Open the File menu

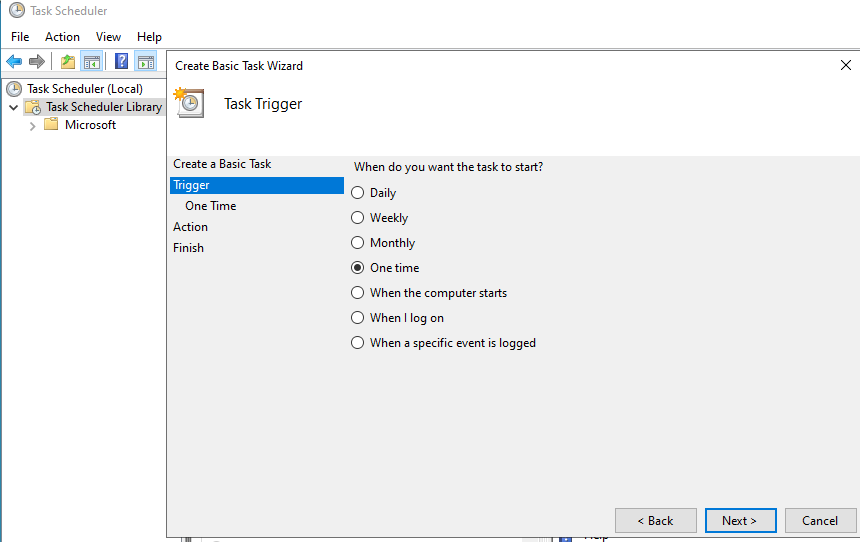pos(20,37)
